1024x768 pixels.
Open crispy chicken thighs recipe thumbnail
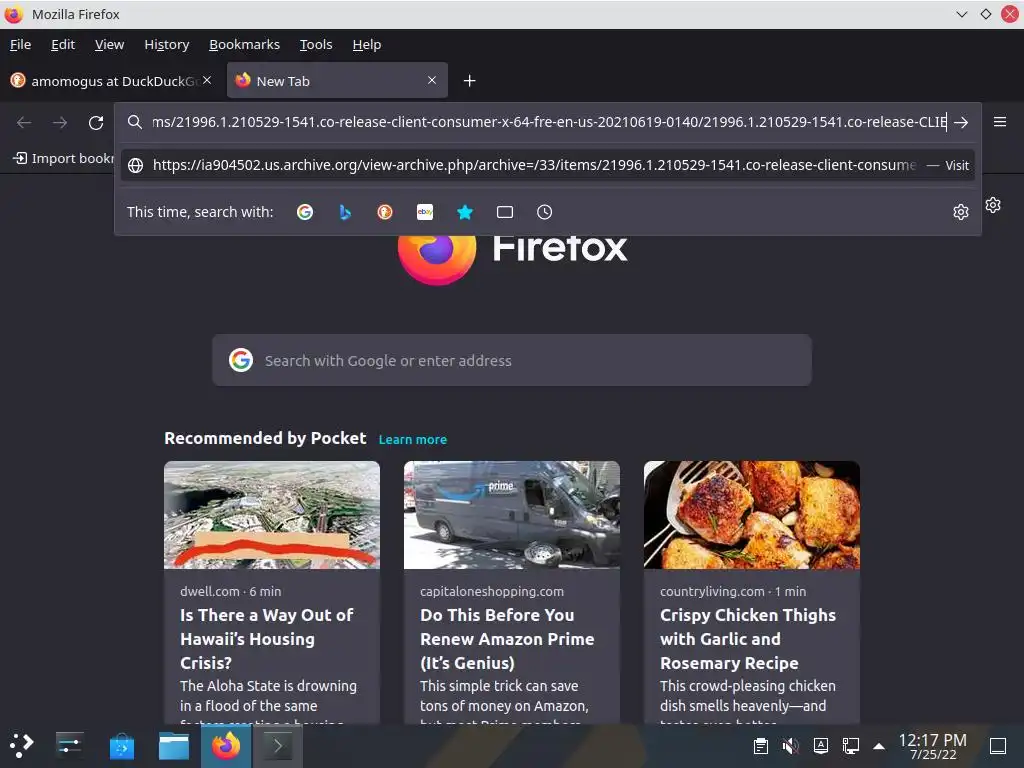click(752, 515)
